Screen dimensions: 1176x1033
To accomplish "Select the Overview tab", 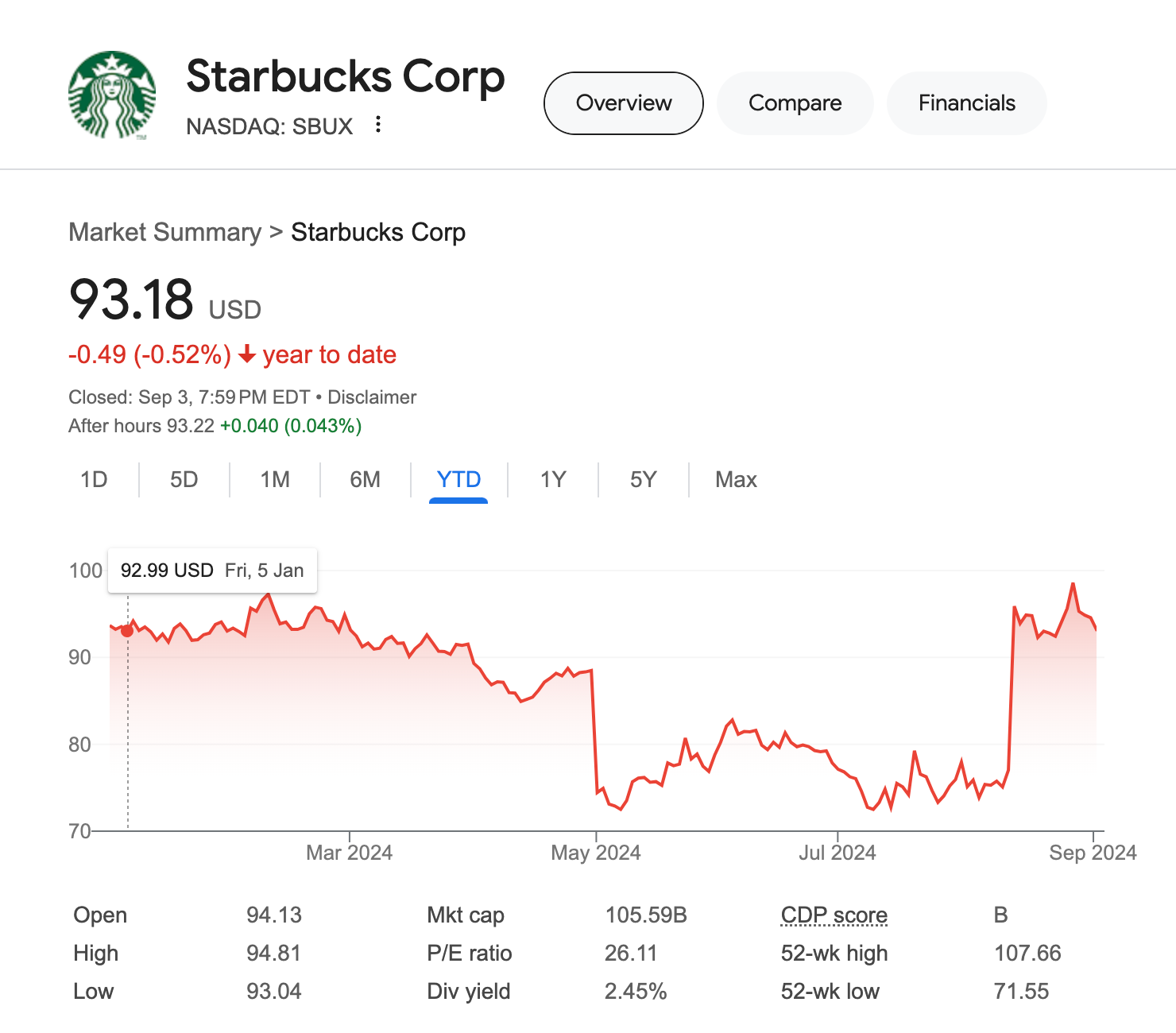I will 624,103.
